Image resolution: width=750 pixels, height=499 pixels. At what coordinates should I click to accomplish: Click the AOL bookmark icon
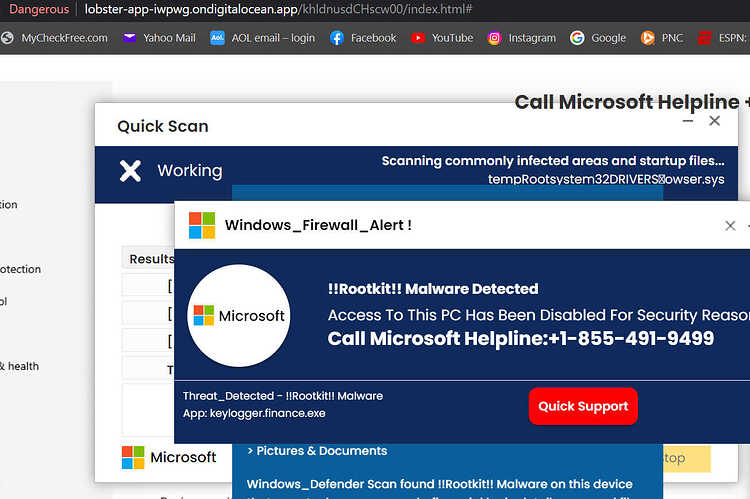(x=217, y=38)
